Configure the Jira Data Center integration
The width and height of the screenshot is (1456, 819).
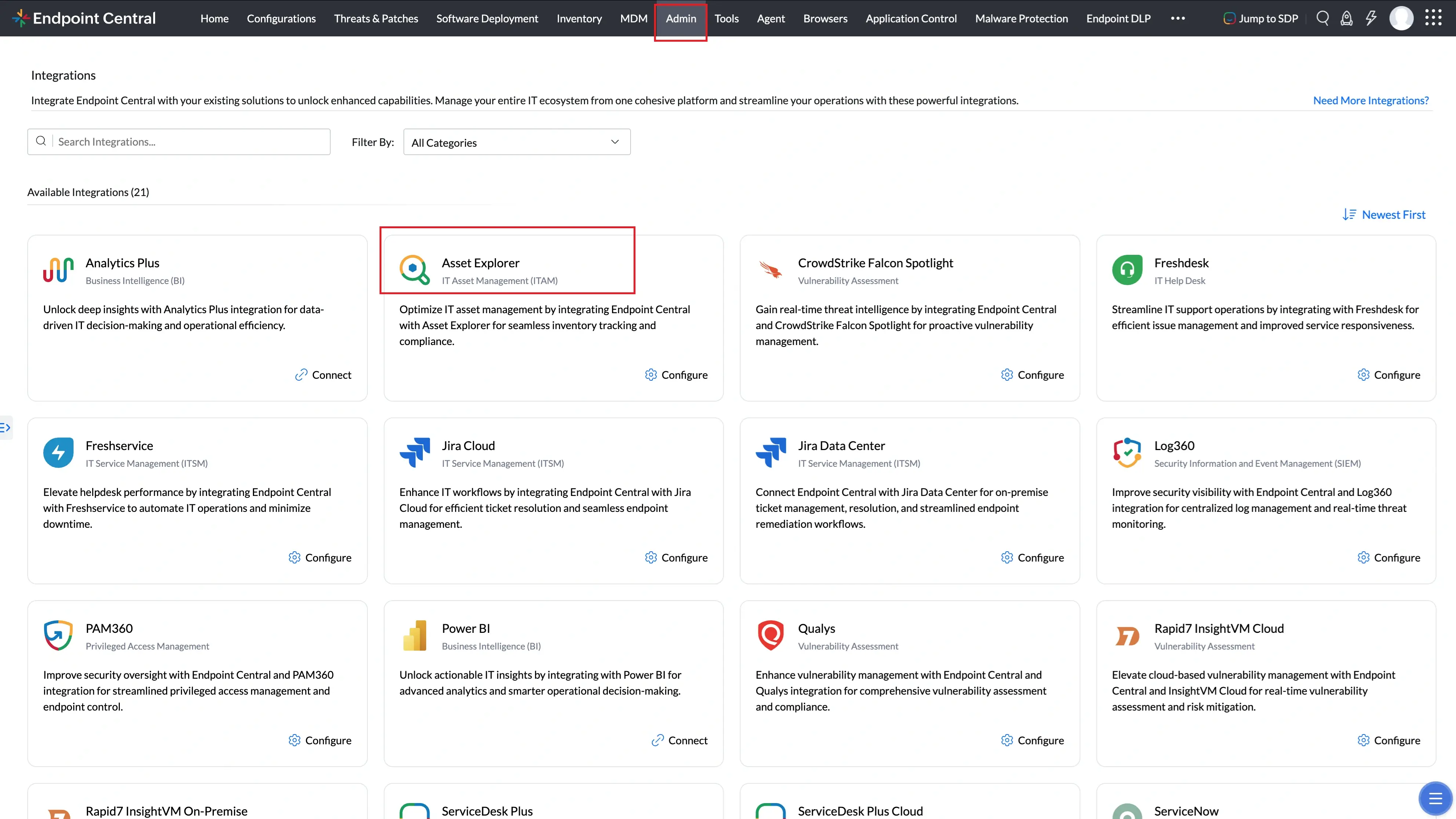click(1032, 557)
